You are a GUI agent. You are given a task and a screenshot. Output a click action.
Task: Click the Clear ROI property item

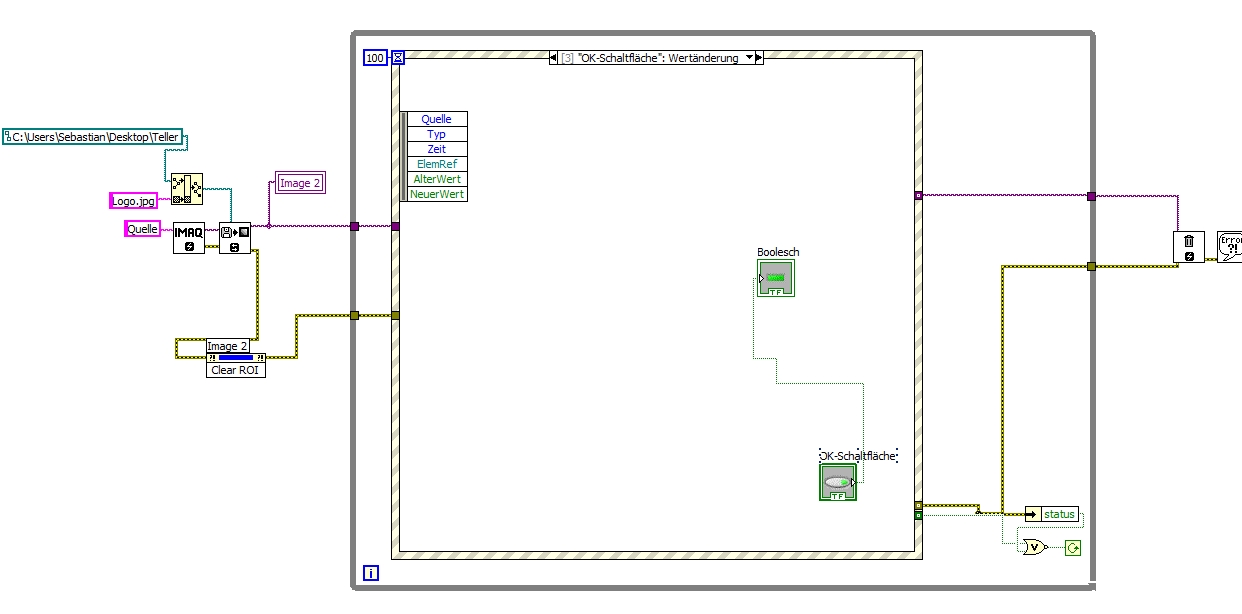pos(236,369)
